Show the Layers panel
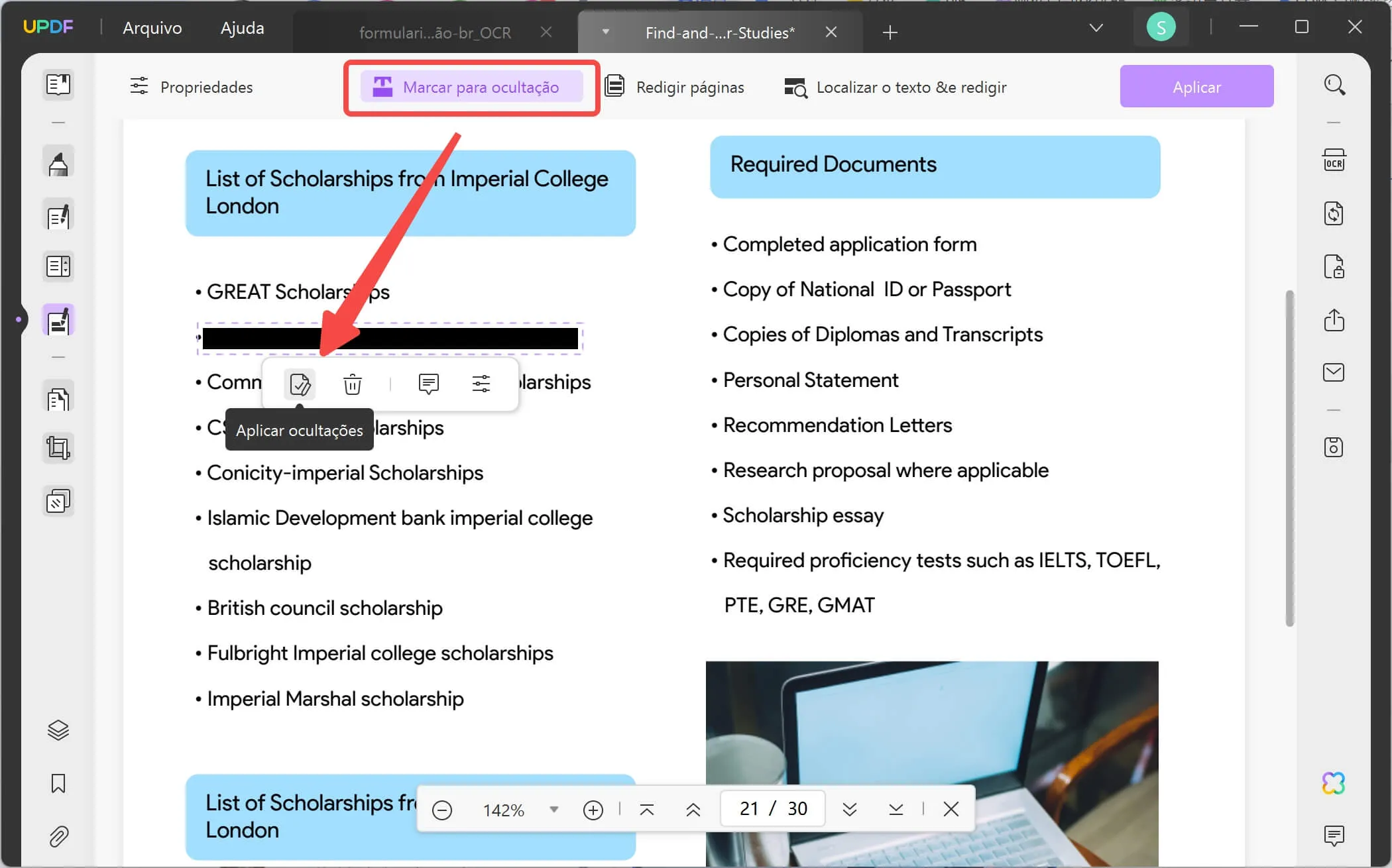 [58, 730]
